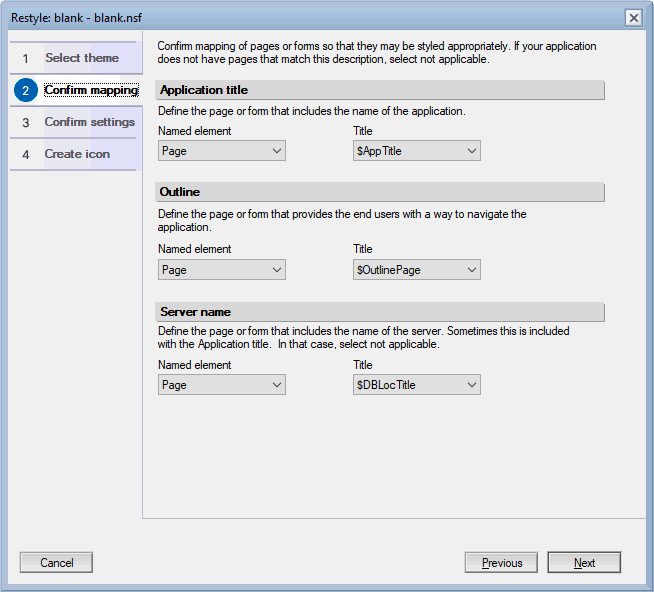Image resolution: width=654 pixels, height=592 pixels.
Task: Click the Server name section header
Action: [380, 312]
